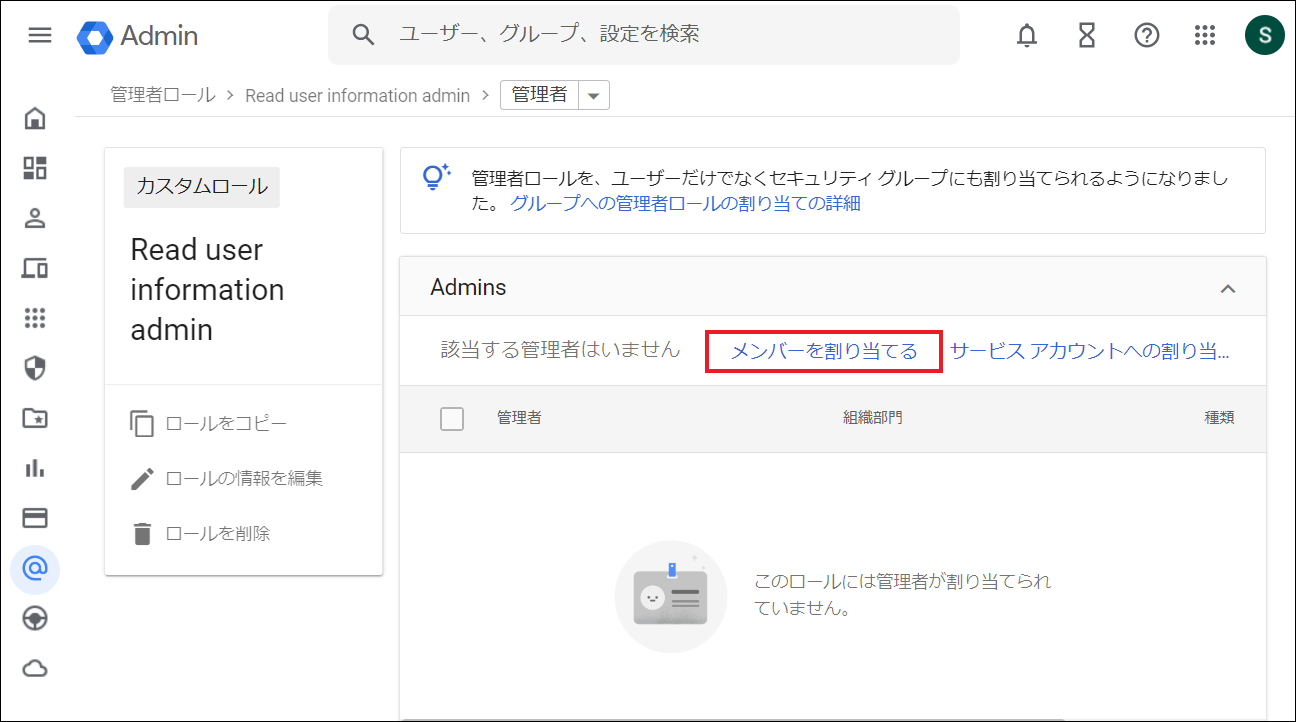Image resolution: width=1296 pixels, height=722 pixels.
Task: Open Devices in the sidebar
Action: (35, 268)
